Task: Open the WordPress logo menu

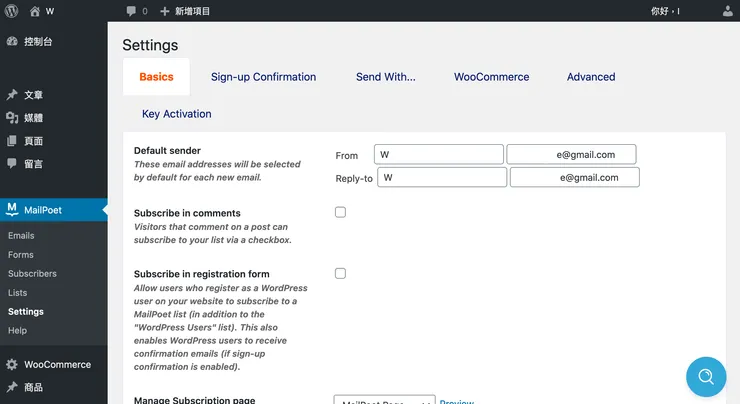Action: coord(12,11)
